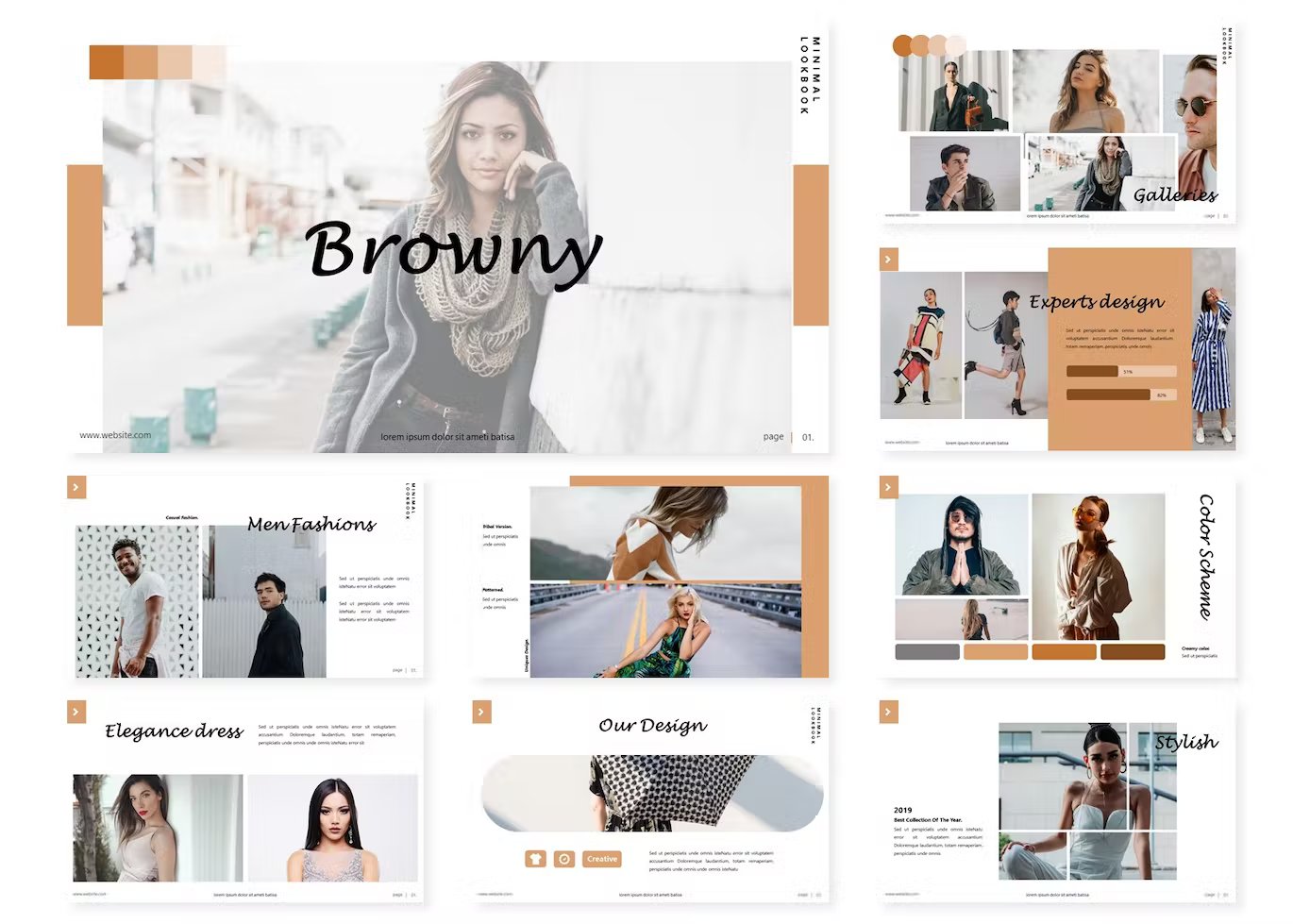
Task: Click the Men Fashions heading
Action: point(311,524)
